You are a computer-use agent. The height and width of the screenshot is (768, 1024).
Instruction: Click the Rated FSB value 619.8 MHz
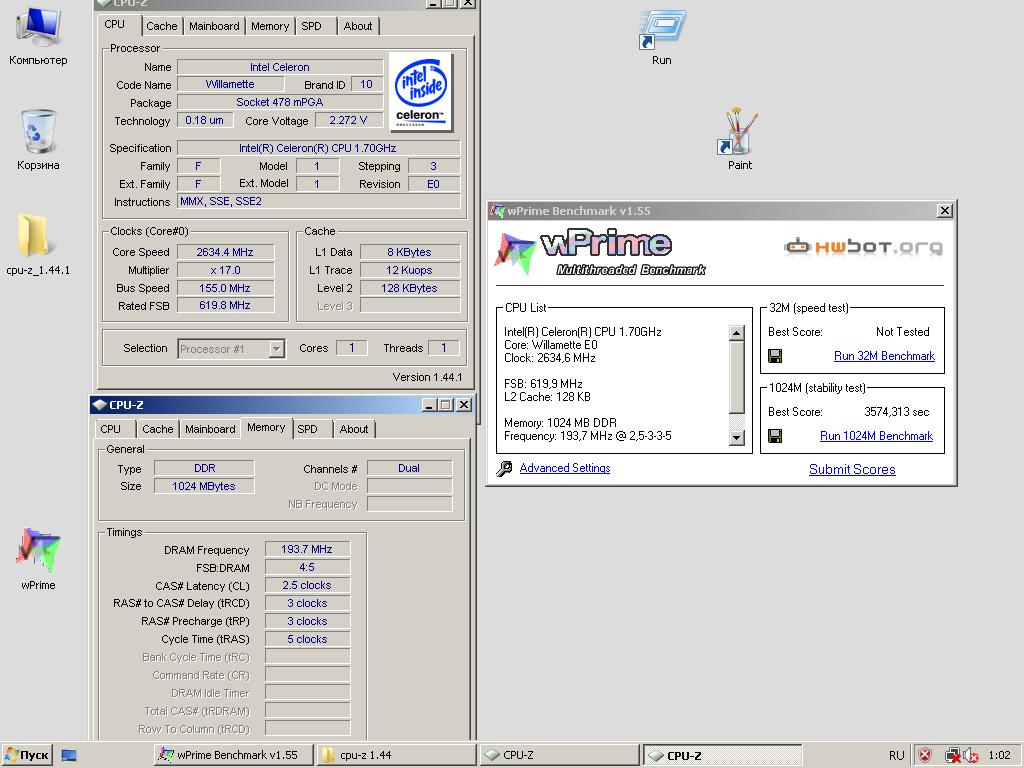click(225, 306)
